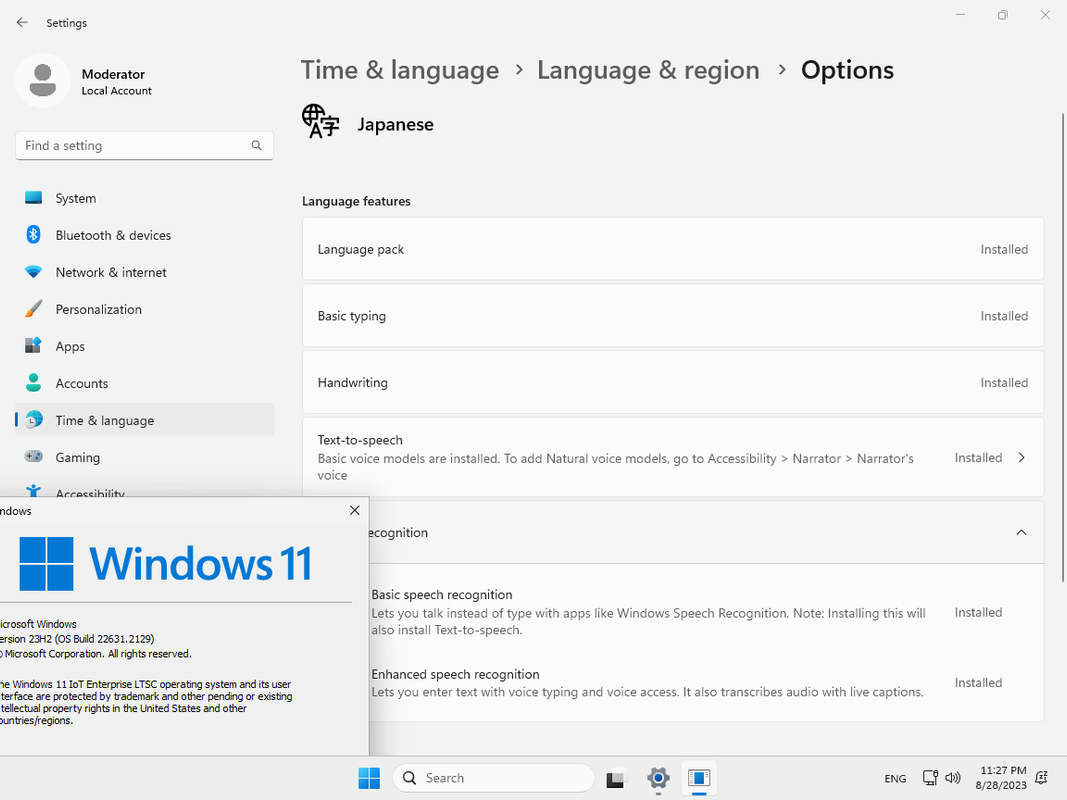Click the Personalization paintbrush icon
The width and height of the screenshot is (1067, 800).
[33, 309]
